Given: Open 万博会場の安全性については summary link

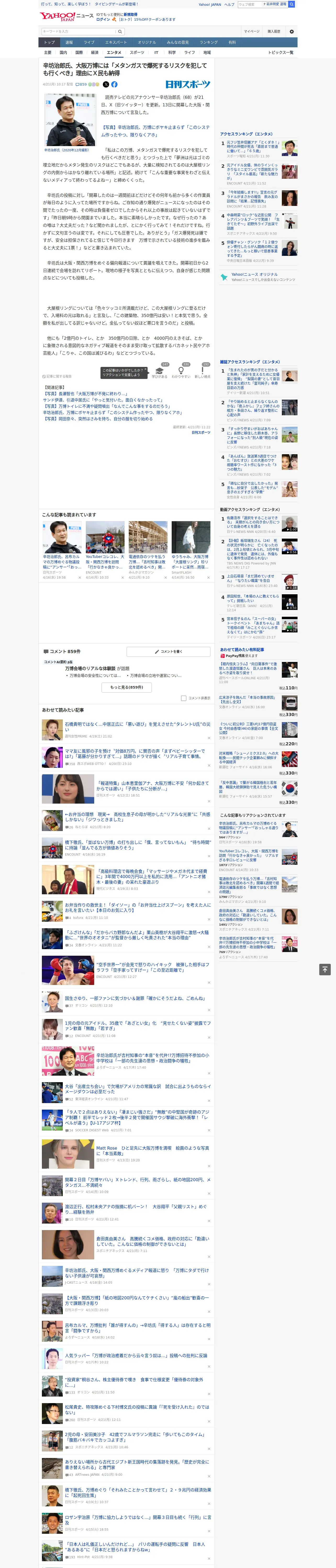Looking at the screenshot, I should (96, 675).
